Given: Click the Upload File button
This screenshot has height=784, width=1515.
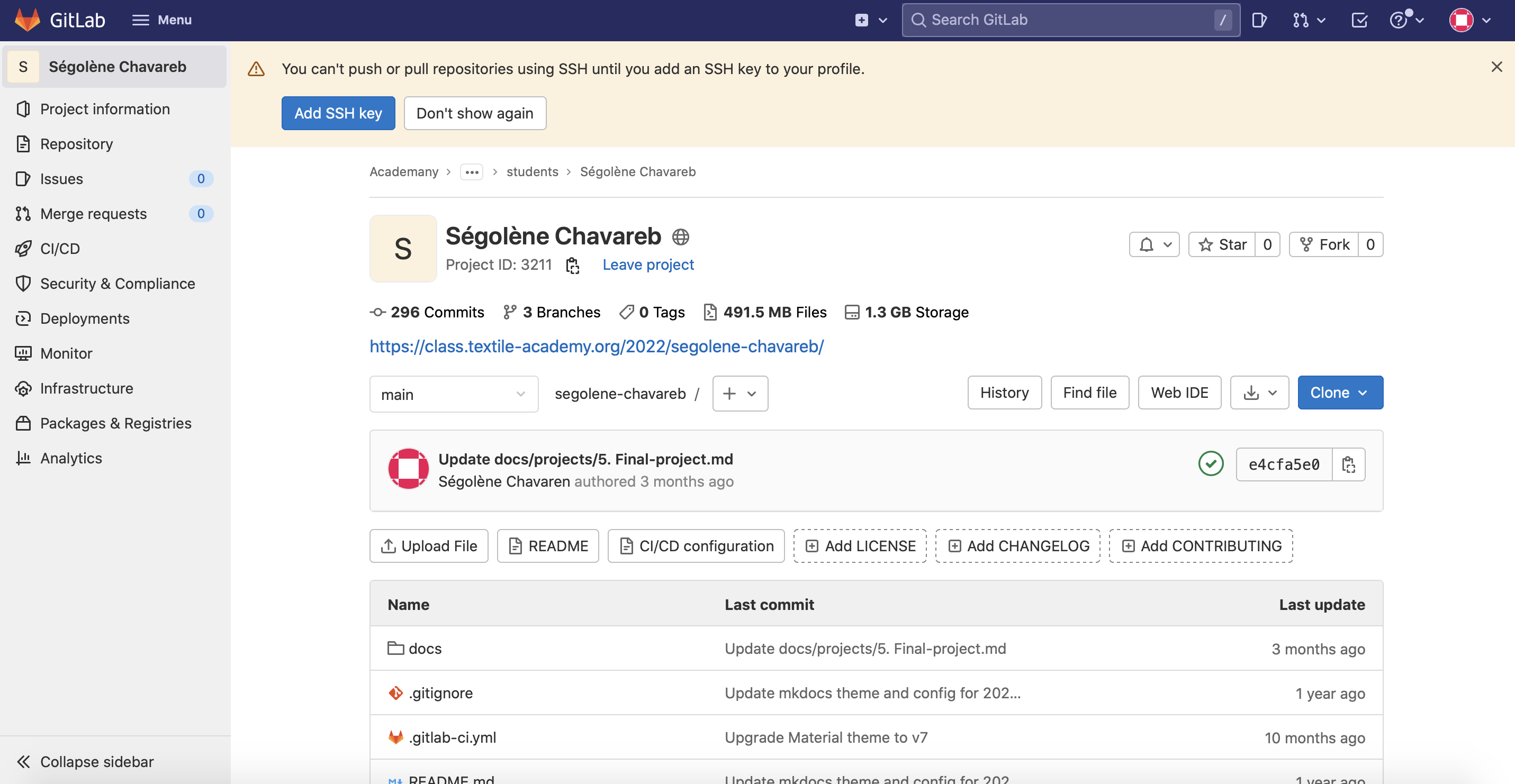Looking at the screenshot, I should click(x=429, y=546).
